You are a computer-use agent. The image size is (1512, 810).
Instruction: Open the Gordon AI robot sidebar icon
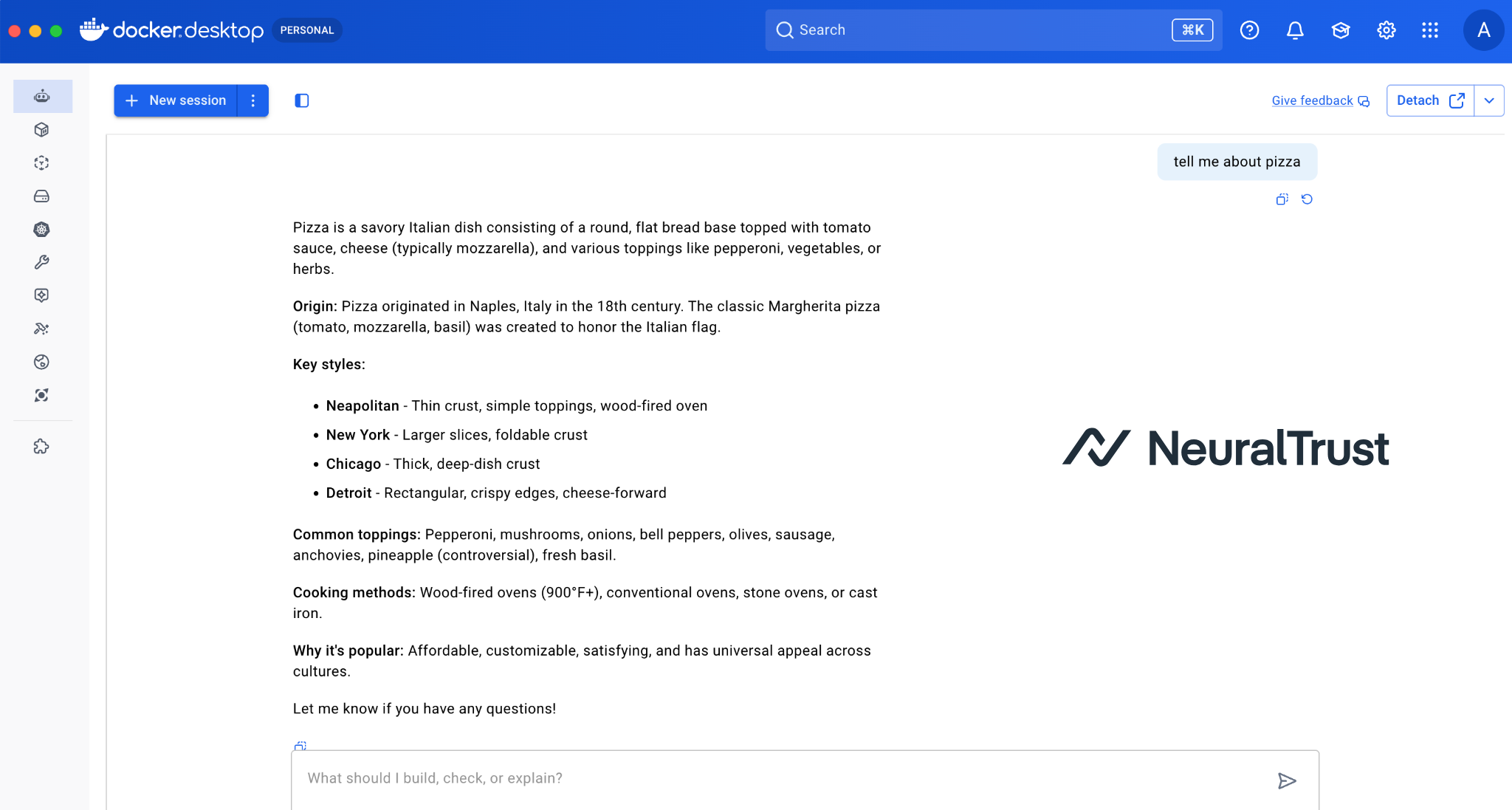click(42, 96)
